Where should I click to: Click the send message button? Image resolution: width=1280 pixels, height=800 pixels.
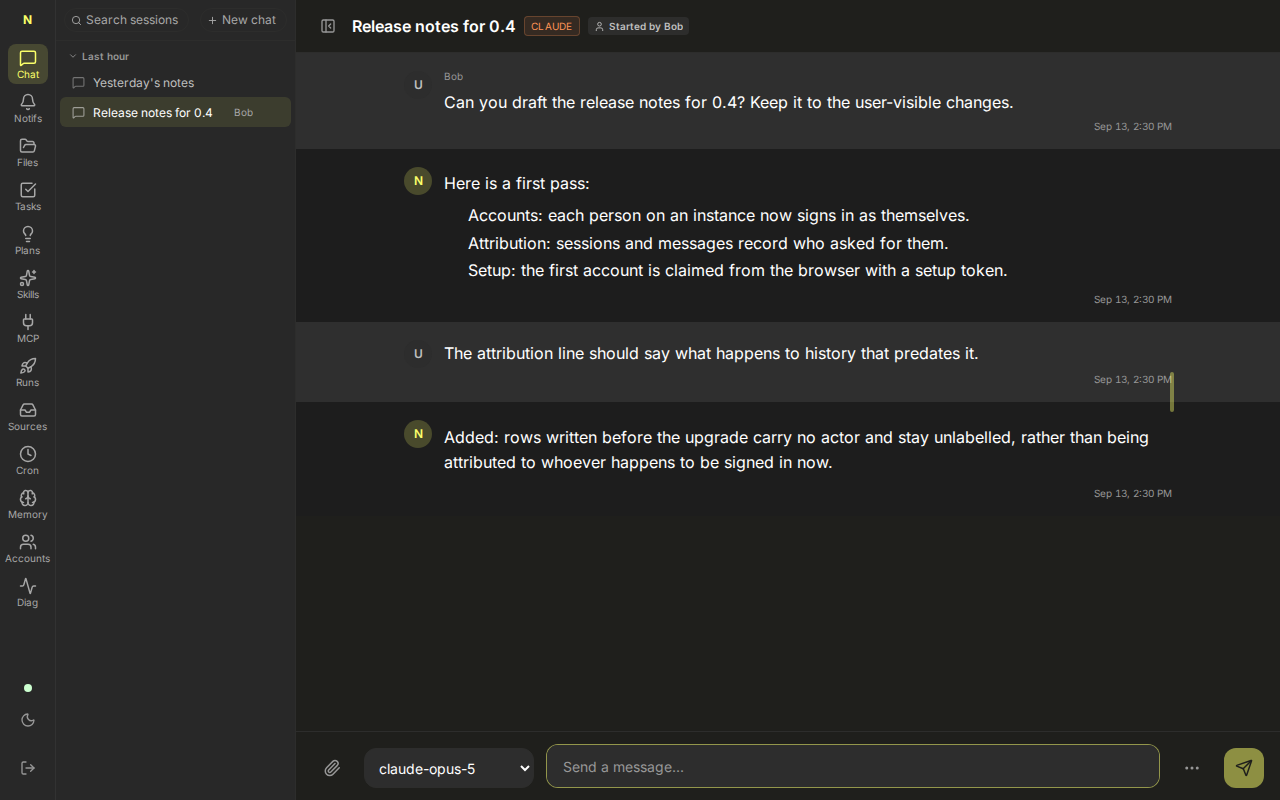pos(1244,768)
